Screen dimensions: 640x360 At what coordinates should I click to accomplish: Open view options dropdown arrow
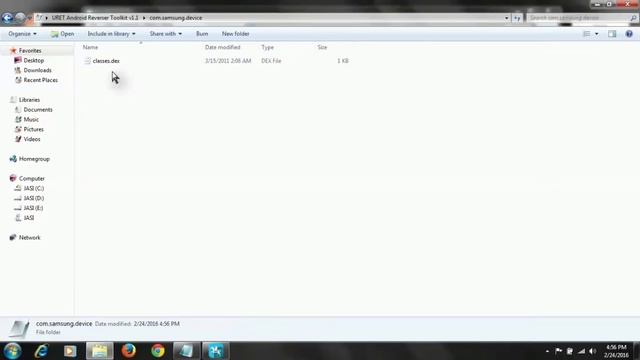[597, 34]
